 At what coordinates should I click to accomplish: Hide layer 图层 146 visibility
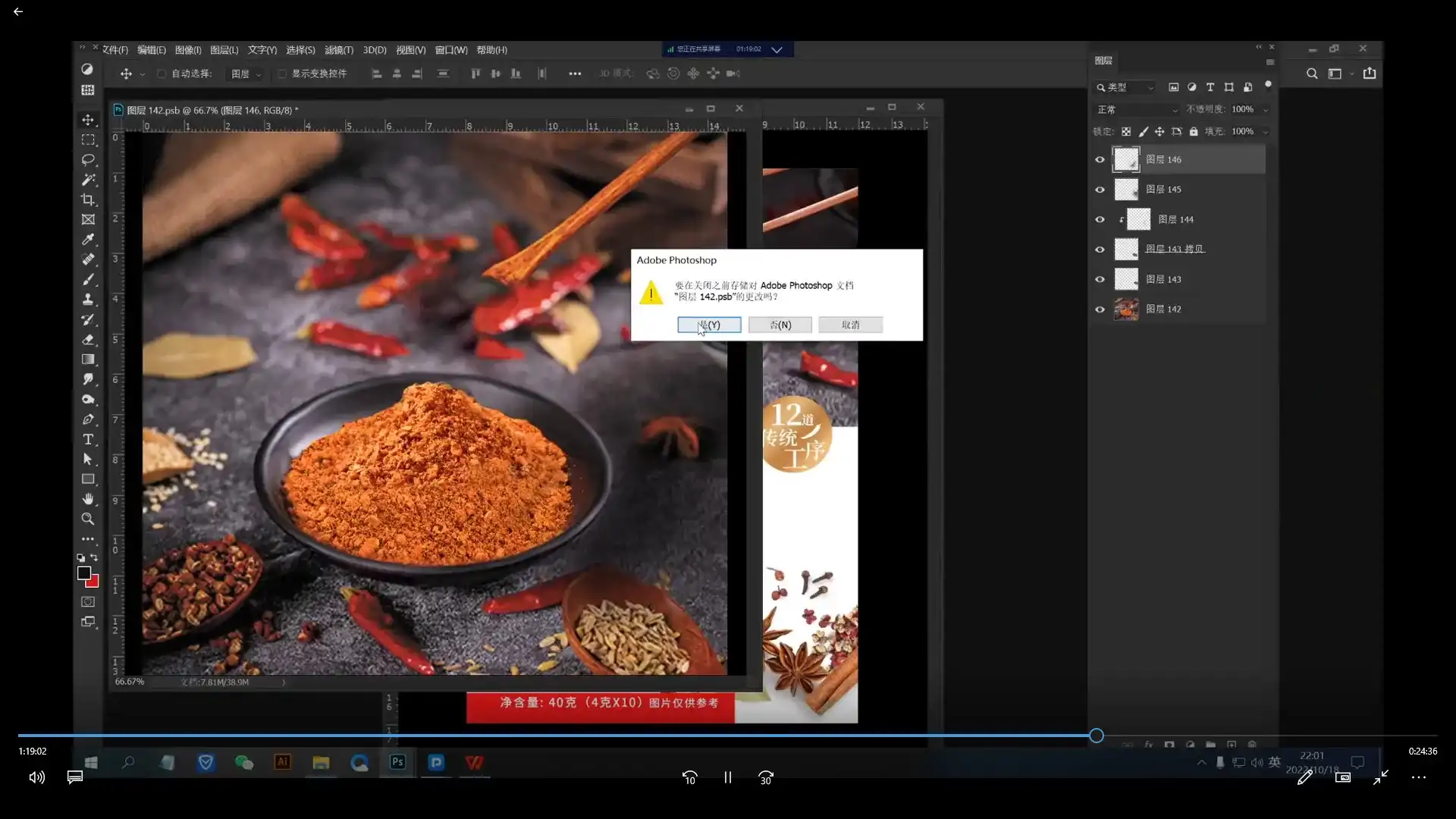(1100, 160)
